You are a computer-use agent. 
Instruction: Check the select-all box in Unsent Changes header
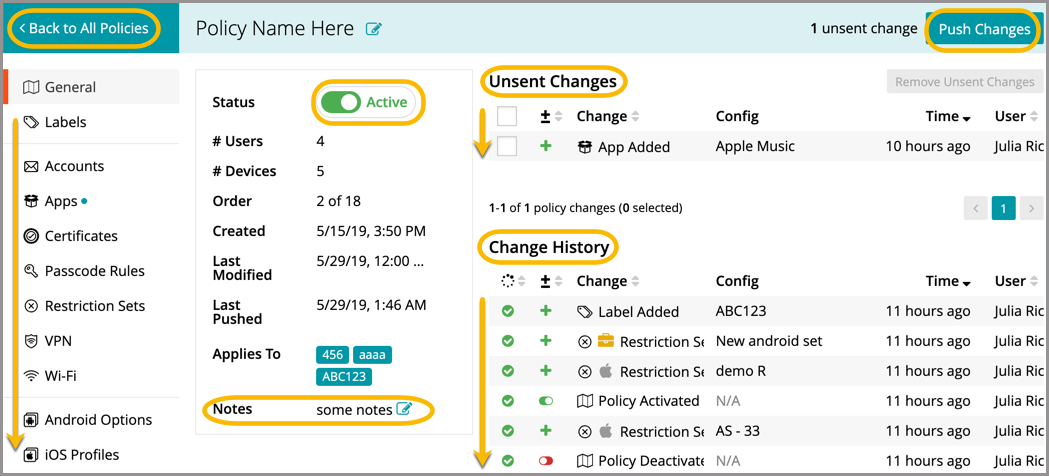tap(507, 117)
